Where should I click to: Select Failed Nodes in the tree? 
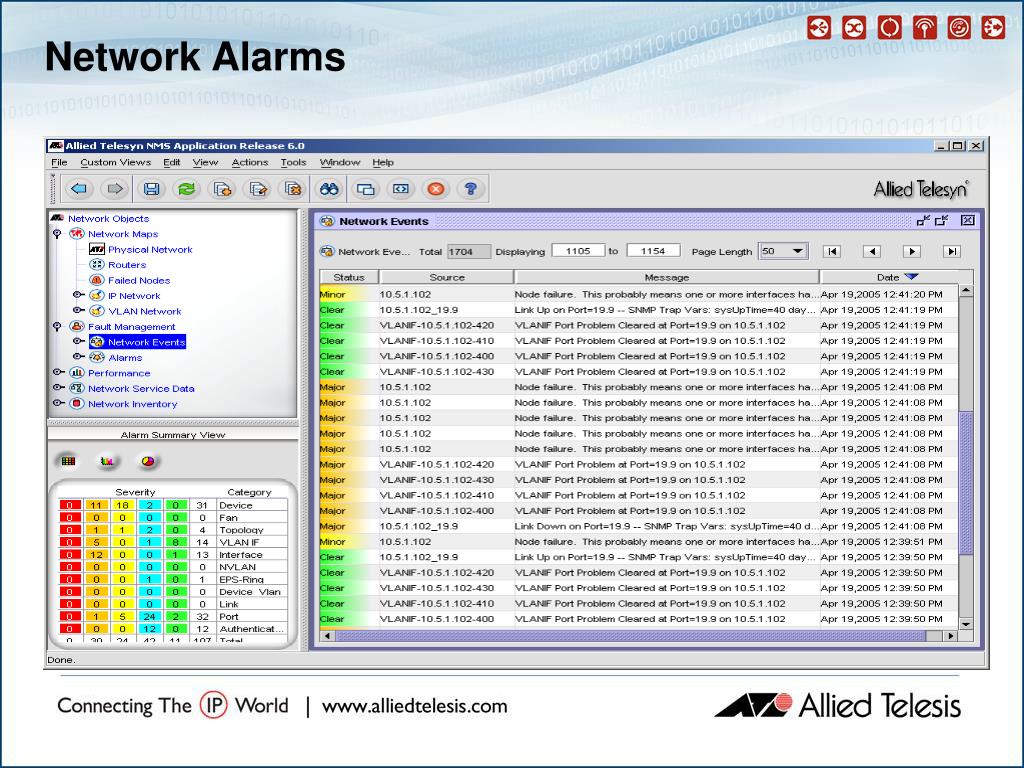[x=139, y=280]
